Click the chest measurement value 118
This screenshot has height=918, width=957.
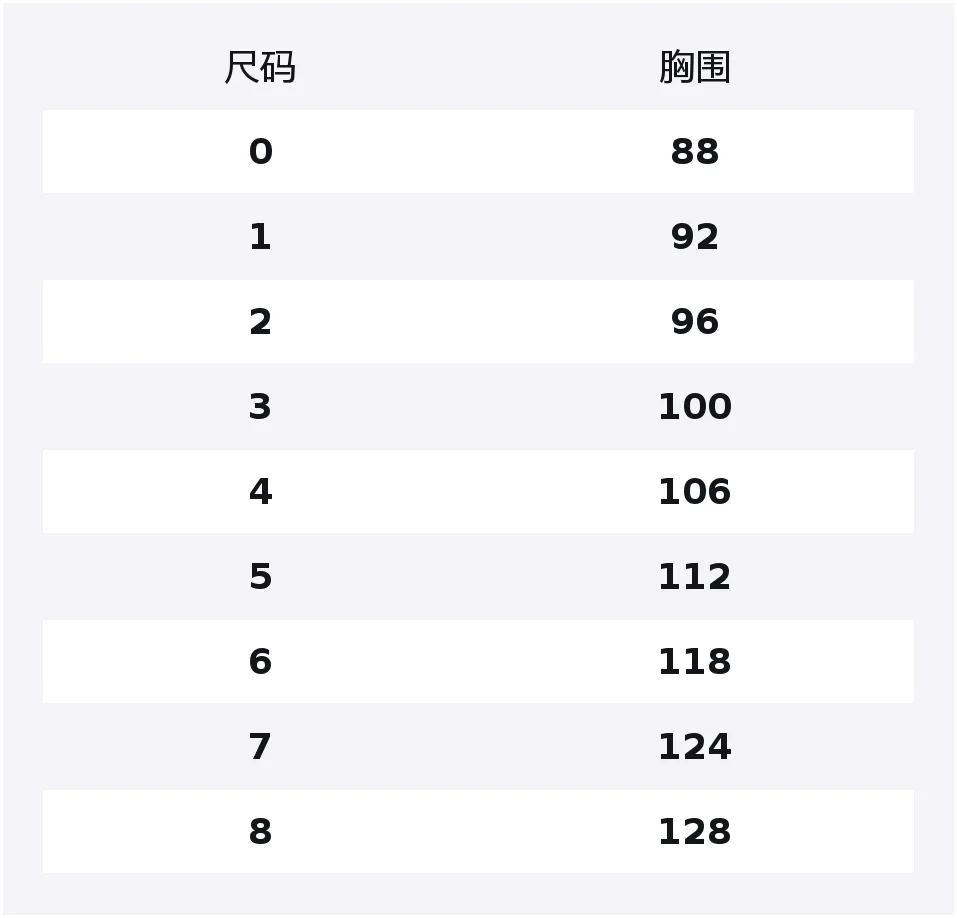(695, 662)
